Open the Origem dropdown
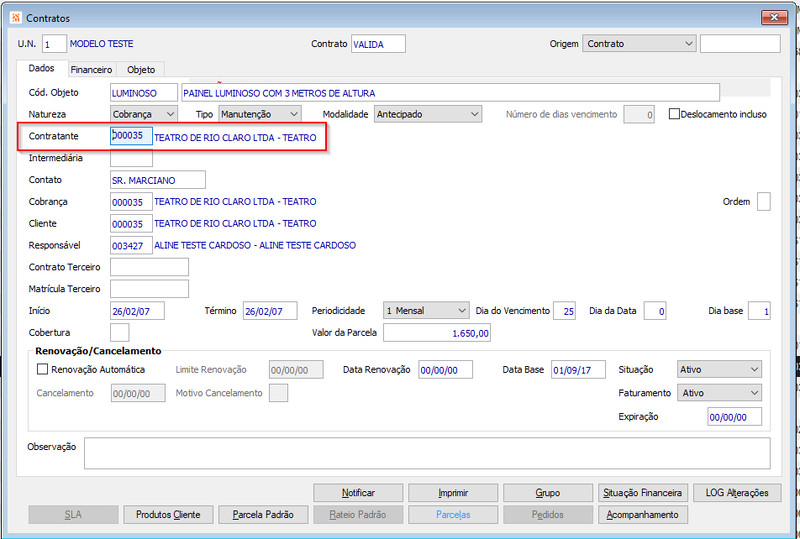800x539 pixels. coord(639,44)
